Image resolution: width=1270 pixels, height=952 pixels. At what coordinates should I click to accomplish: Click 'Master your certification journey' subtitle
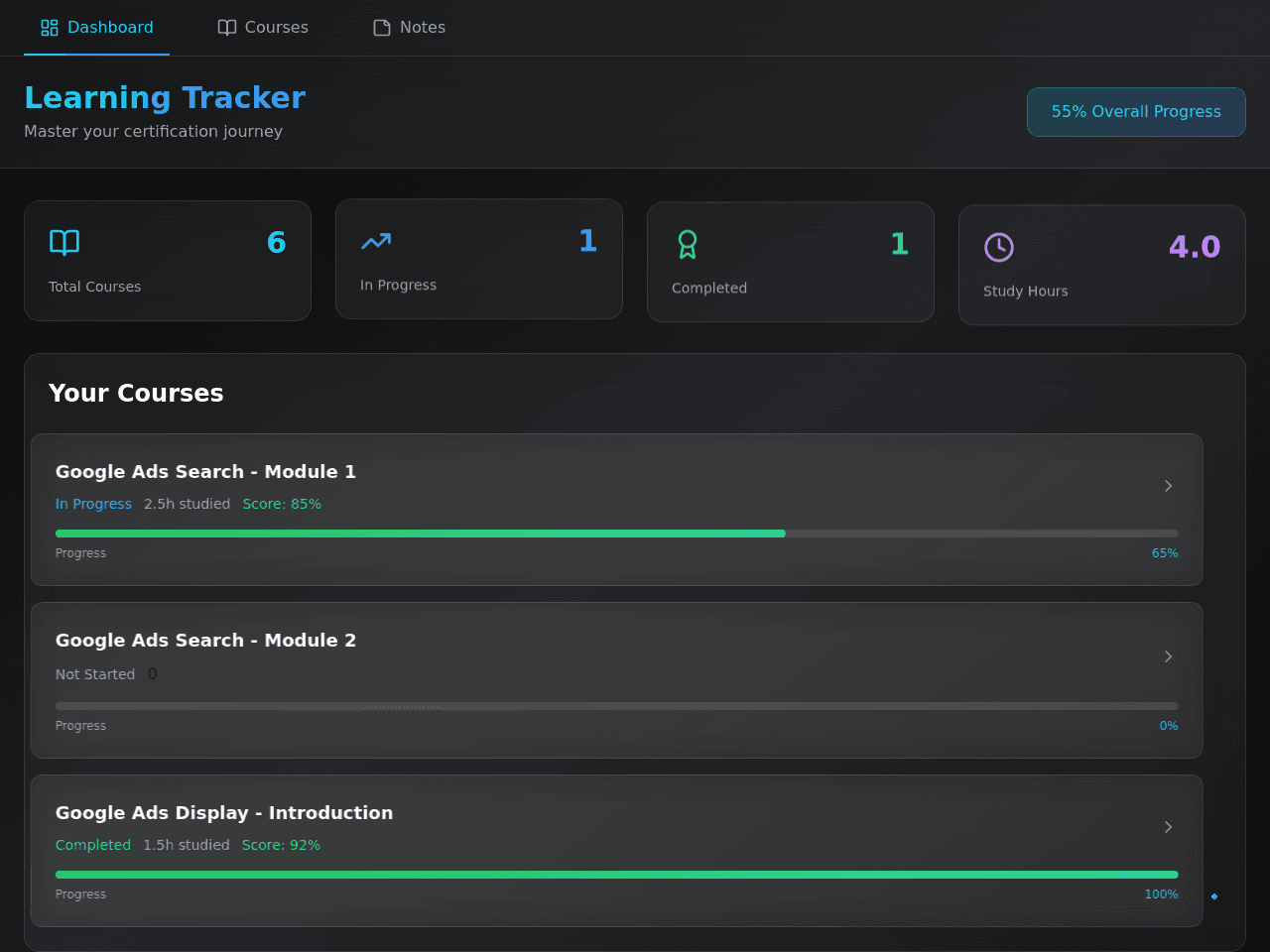coord(154,131)
